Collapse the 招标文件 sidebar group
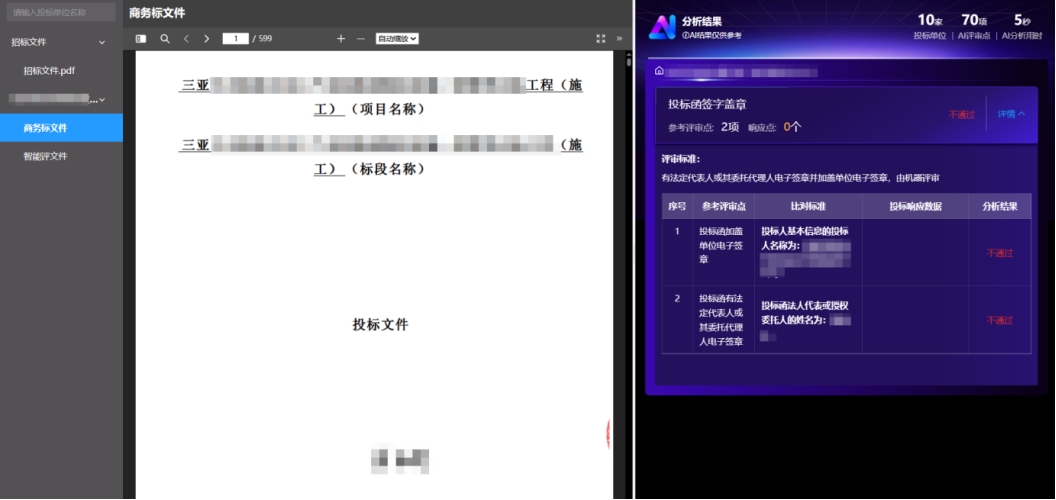The image size is (1056, 500). click(x=102, y=42)
